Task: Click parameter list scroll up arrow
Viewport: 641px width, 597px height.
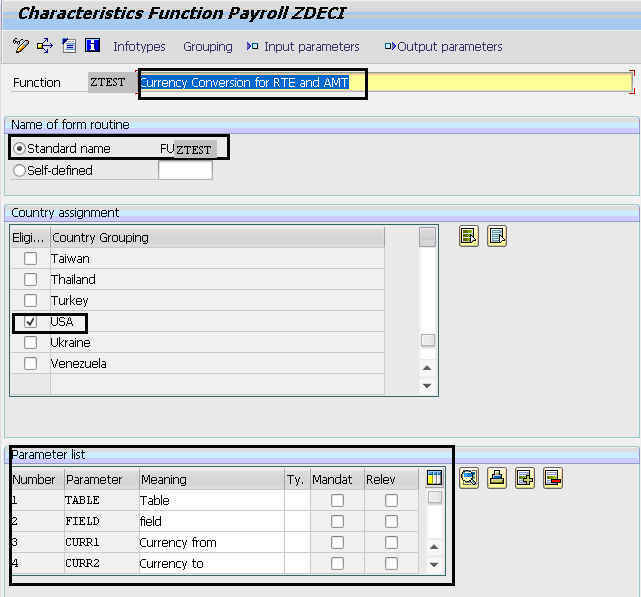Action: click(434, 547)
